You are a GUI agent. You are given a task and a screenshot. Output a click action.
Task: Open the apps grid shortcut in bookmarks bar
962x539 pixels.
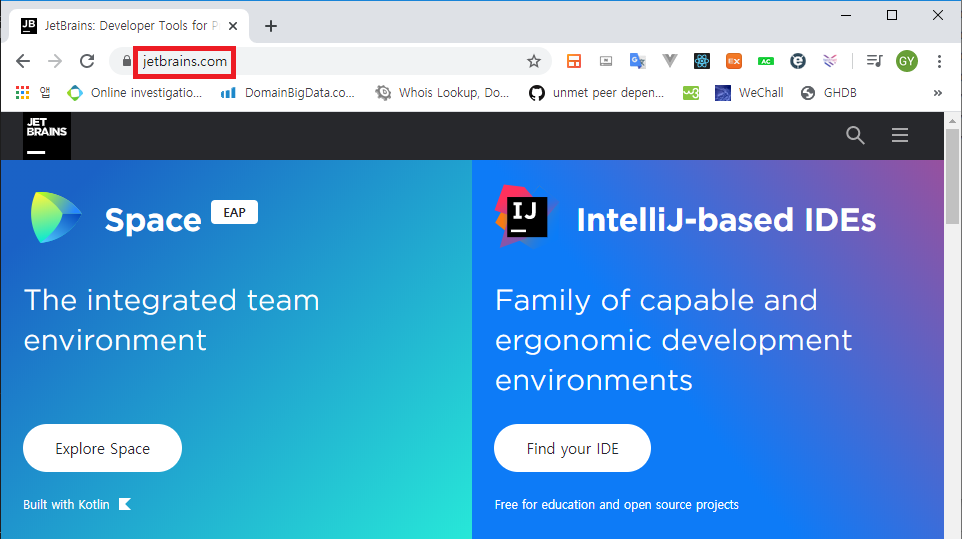[23, 93]
